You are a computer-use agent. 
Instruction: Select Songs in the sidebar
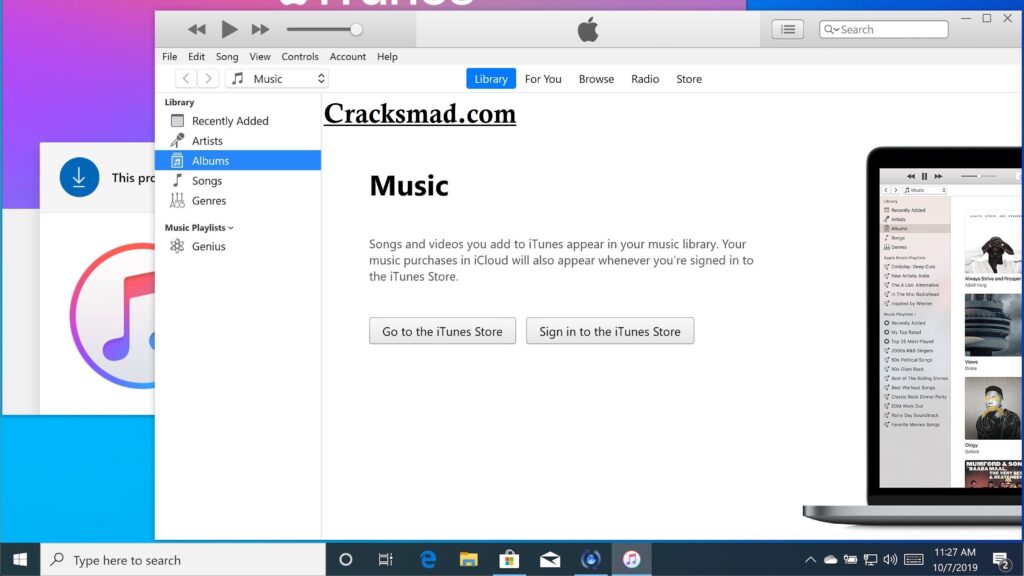[x=238, y=181]
